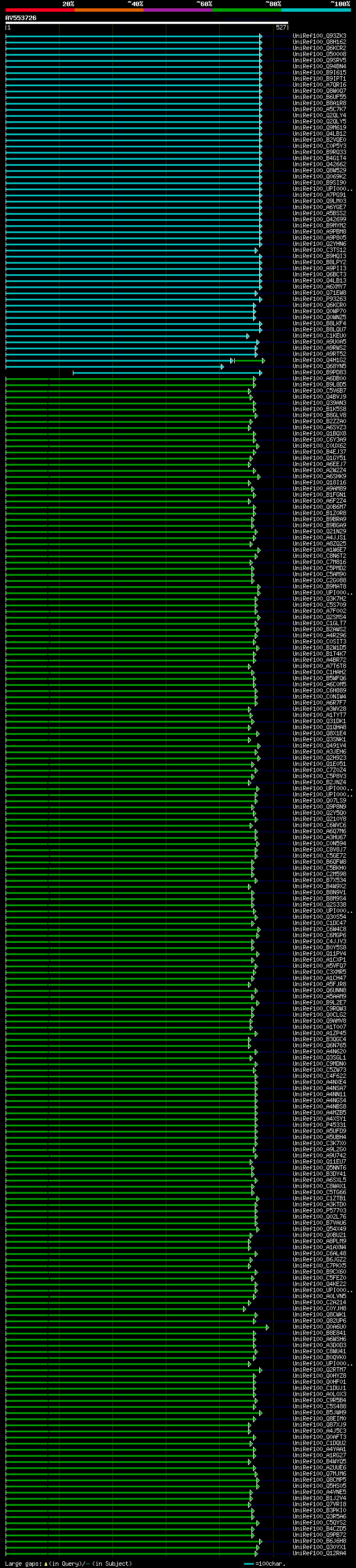The height and width of the screenshot is (1568, 356).
Task: Click label UniRef100_B9PD83
Action: [319, 373]
